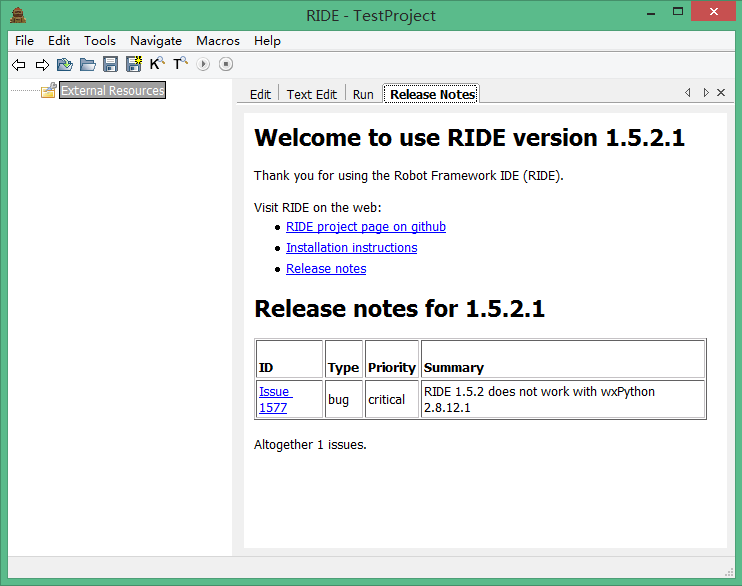
Task: Click the Summary column header
Action: click(x=563, y=359)
